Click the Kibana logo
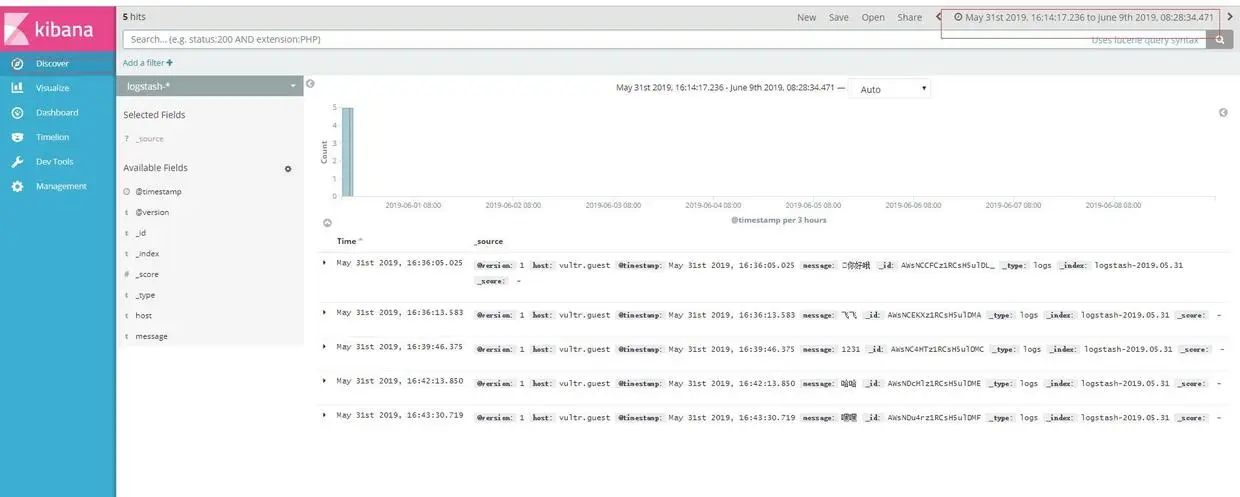This screenshot has height=497, width=1240. click(57, 27)
